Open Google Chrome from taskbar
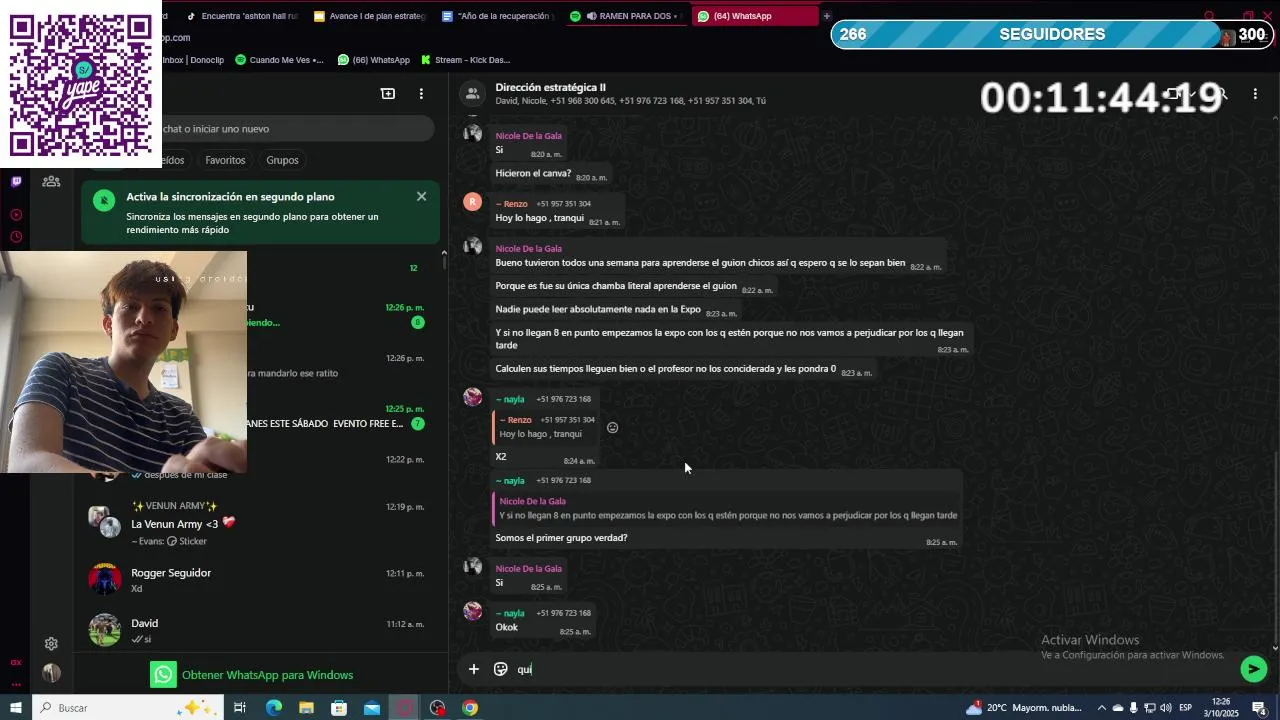1280x720 pixels. (470, 708)
